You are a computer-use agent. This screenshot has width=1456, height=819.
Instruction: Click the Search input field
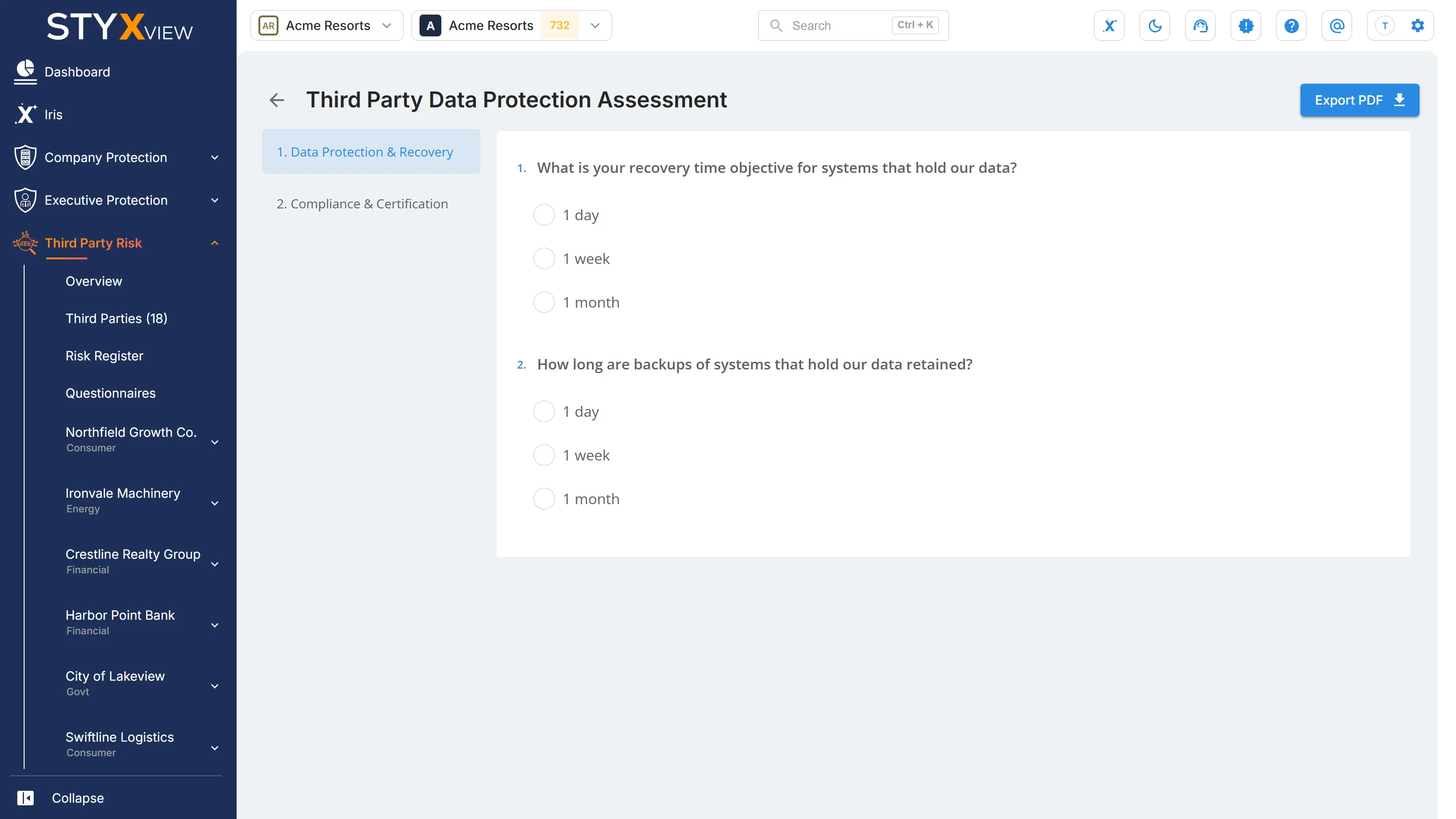click(x=853, y=25)
